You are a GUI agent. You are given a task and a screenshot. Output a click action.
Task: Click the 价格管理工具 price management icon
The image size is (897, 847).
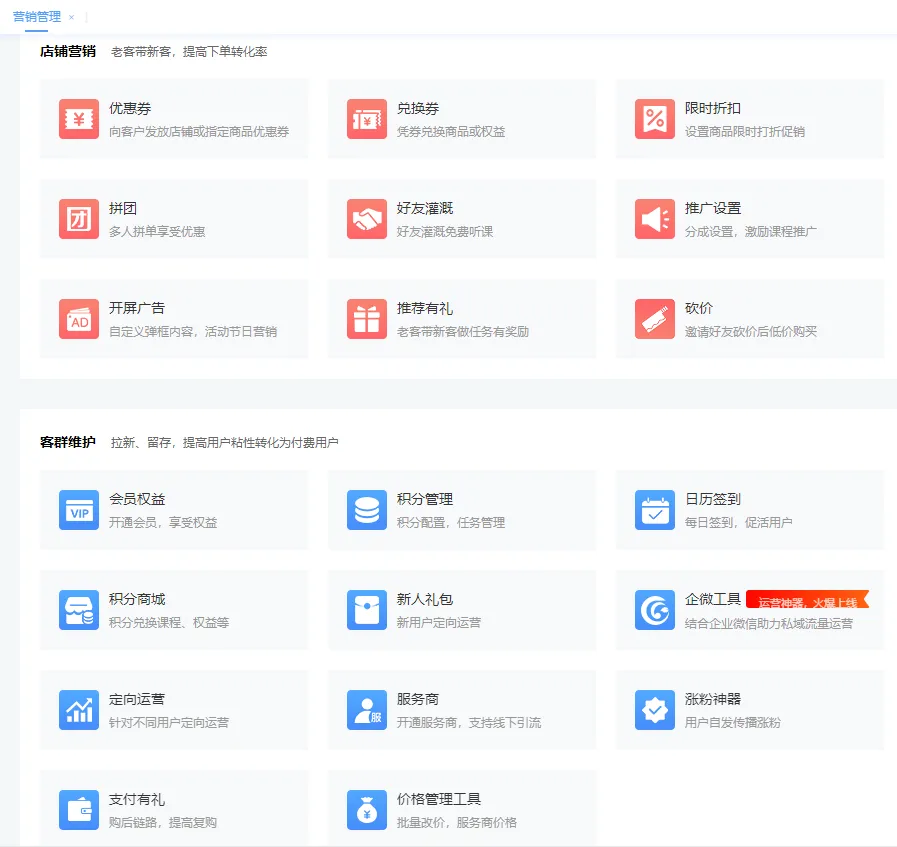[366, 812]
